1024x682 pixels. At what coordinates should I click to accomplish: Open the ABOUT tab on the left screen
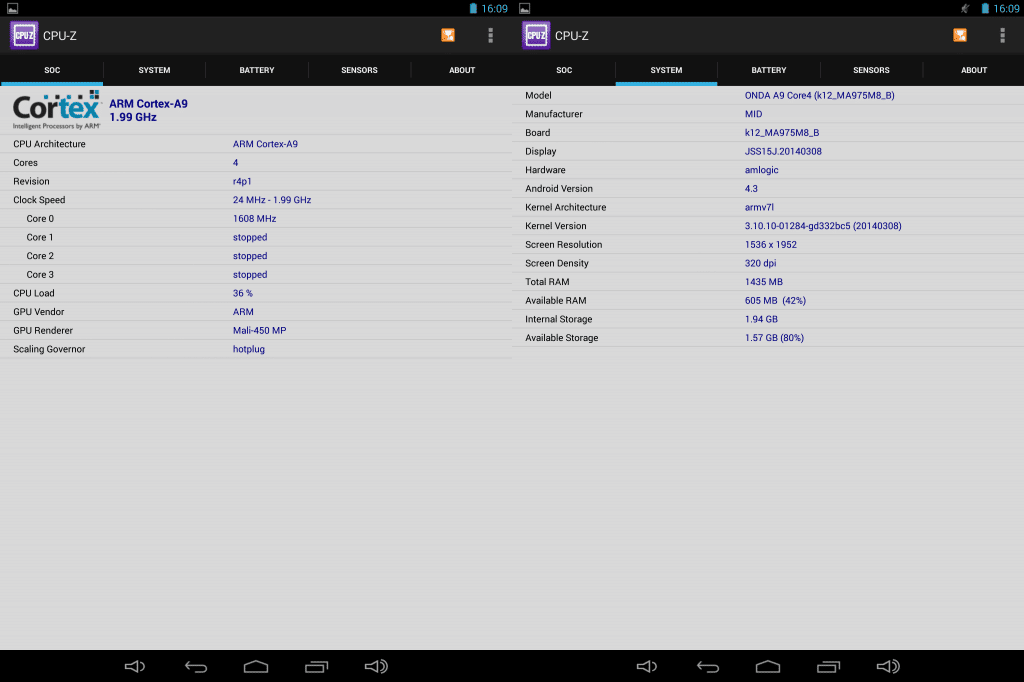462,70
